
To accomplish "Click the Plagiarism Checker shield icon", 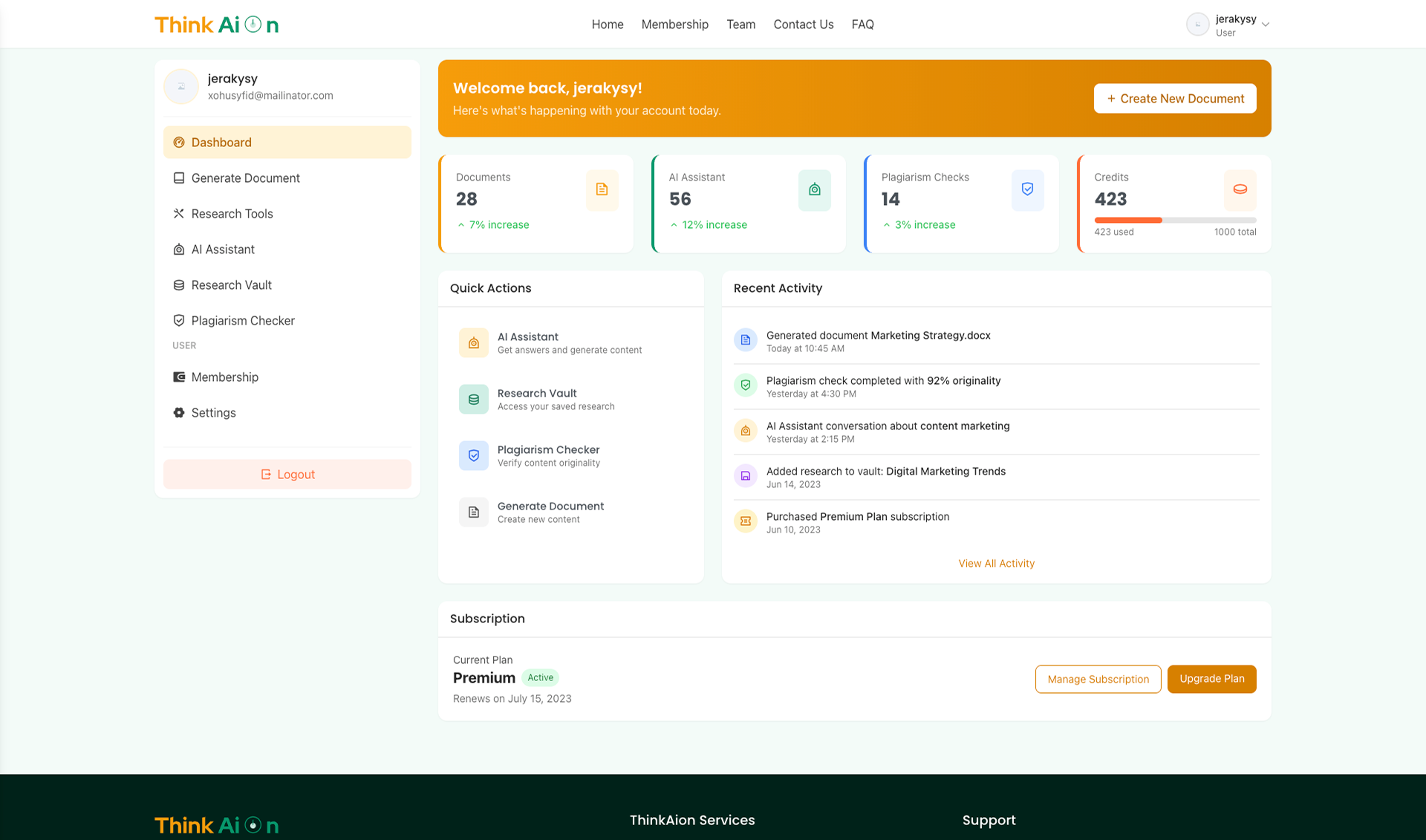I will 178,320.
